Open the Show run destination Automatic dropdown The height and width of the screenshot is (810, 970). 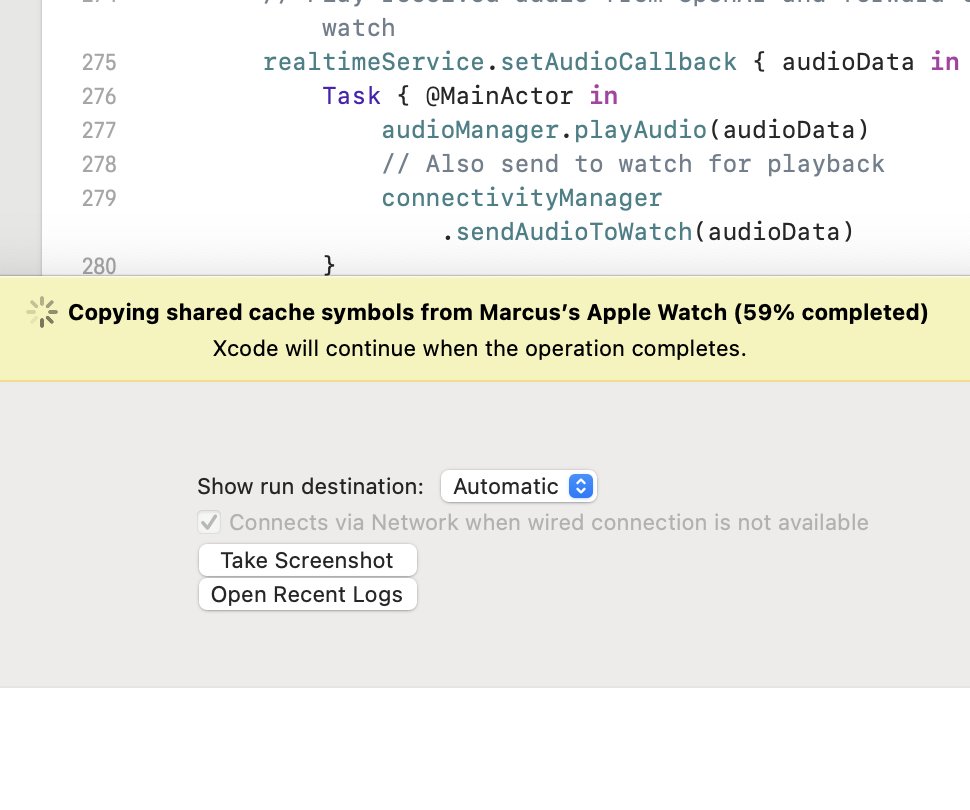(518, 486)
